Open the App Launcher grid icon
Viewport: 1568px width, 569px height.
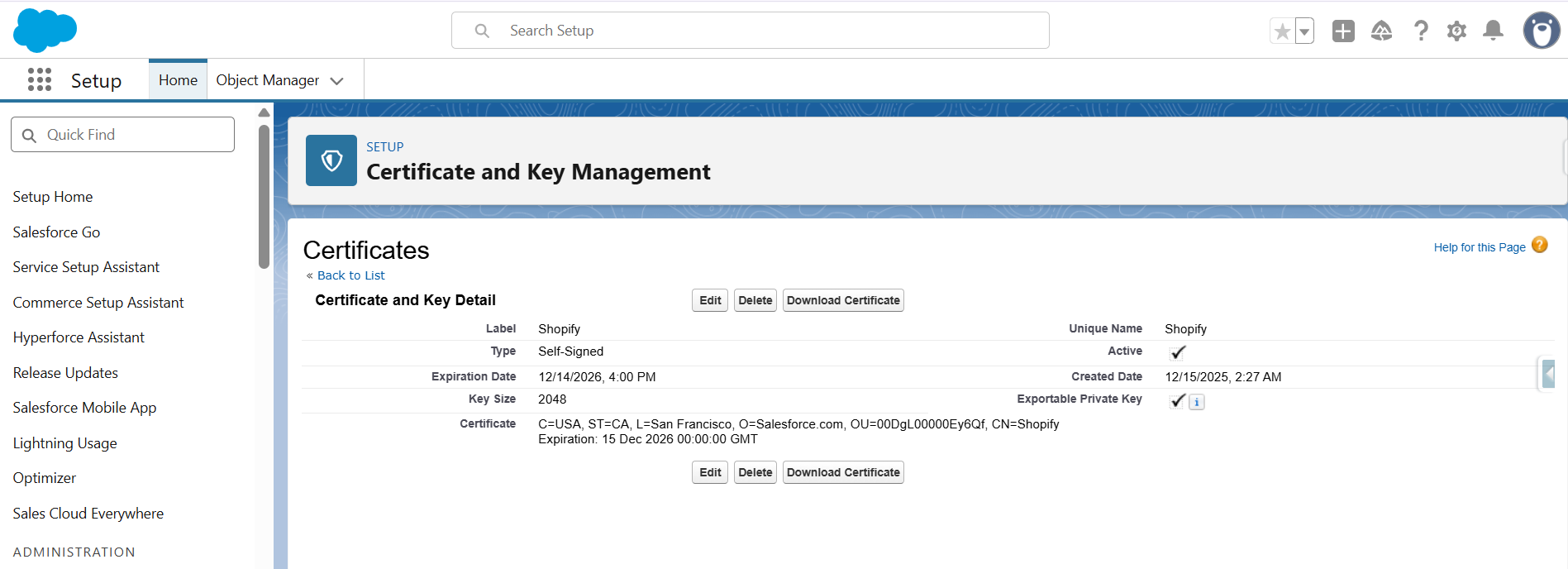(39, 80)
